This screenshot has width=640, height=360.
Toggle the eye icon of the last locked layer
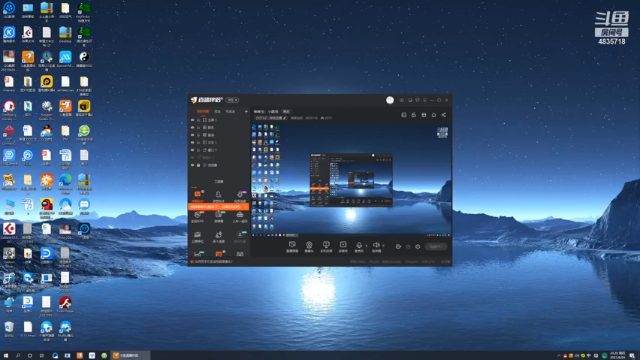pyautogui.click(x=193, y=165)
